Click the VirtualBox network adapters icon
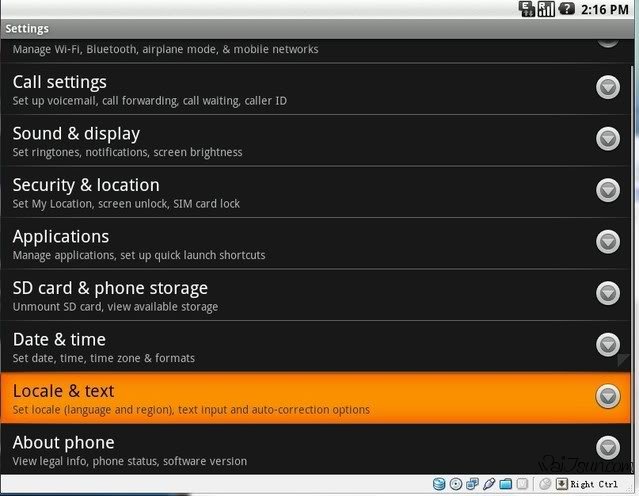639x496 pixels. point(472,484)
